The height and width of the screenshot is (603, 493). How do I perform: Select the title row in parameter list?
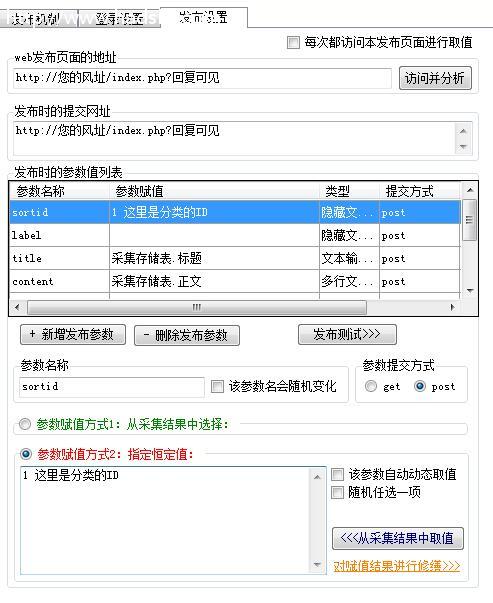tap(235, 258)
